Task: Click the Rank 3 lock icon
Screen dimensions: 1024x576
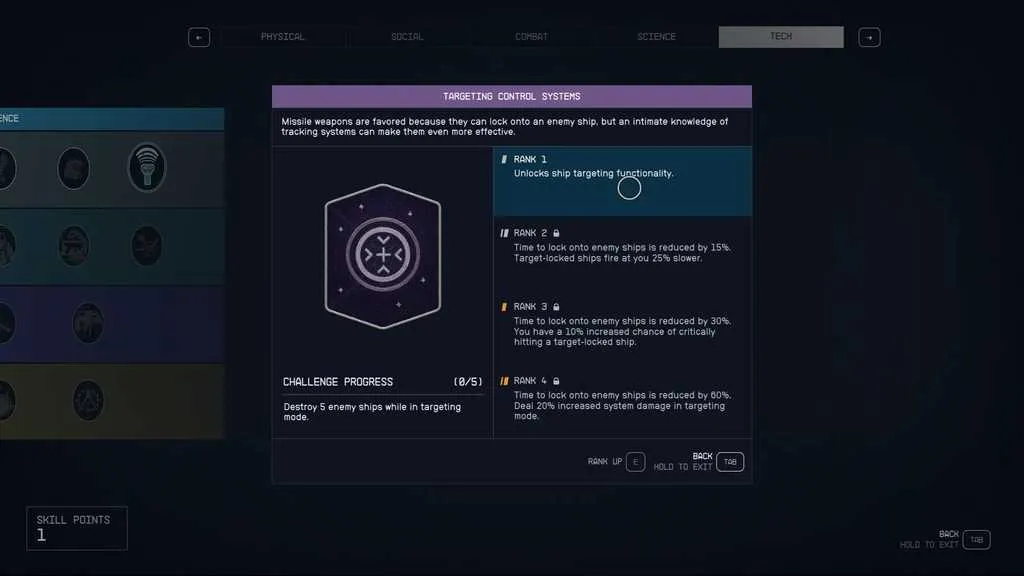Action: click(556, 307)
